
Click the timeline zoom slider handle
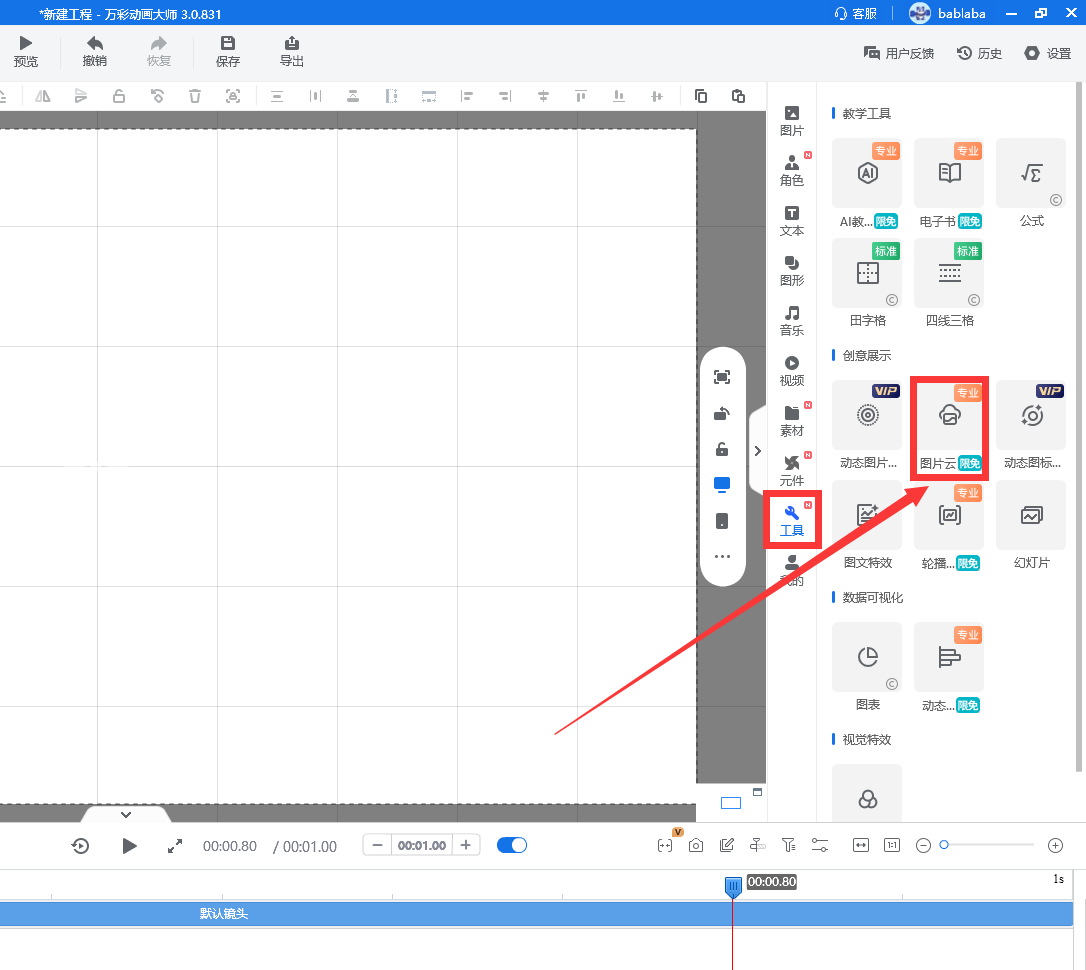(943, 845)
